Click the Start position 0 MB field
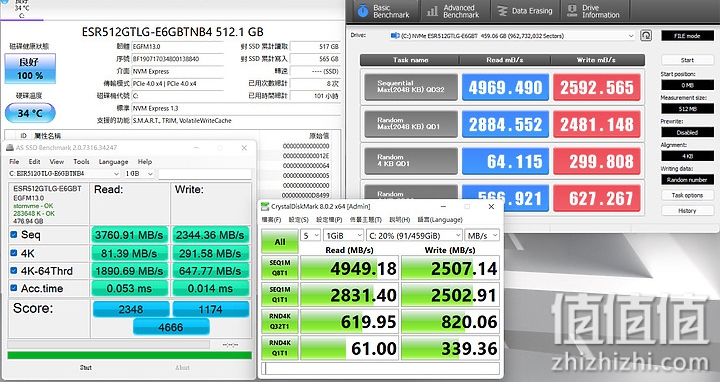Image resolution: width=720 pixels, height=382 pixels. [x=687, y=85]
